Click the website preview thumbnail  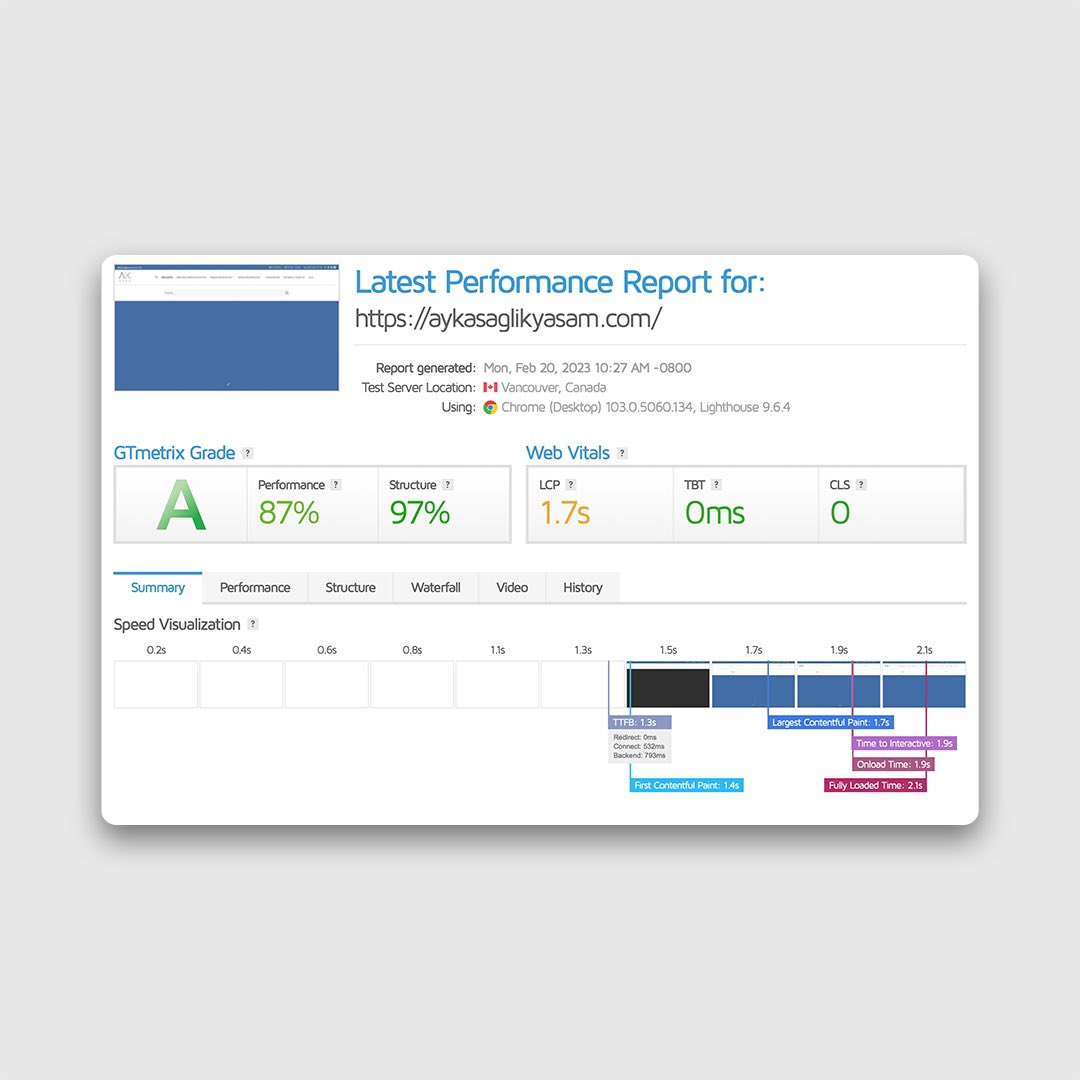click(226, 328)
